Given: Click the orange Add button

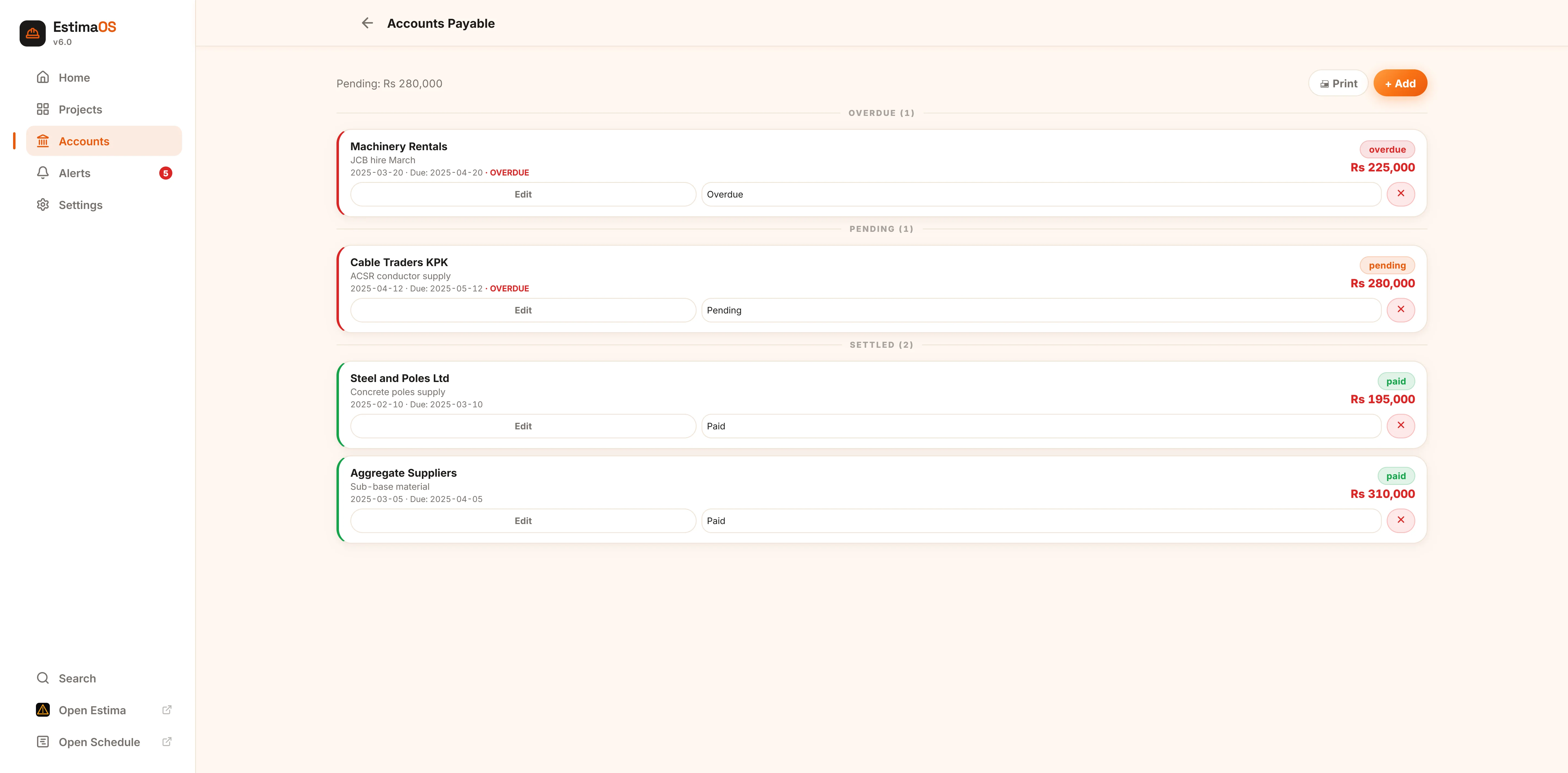Looking at the screenshot, I should pyautogui.click(x=1400, y=83).
